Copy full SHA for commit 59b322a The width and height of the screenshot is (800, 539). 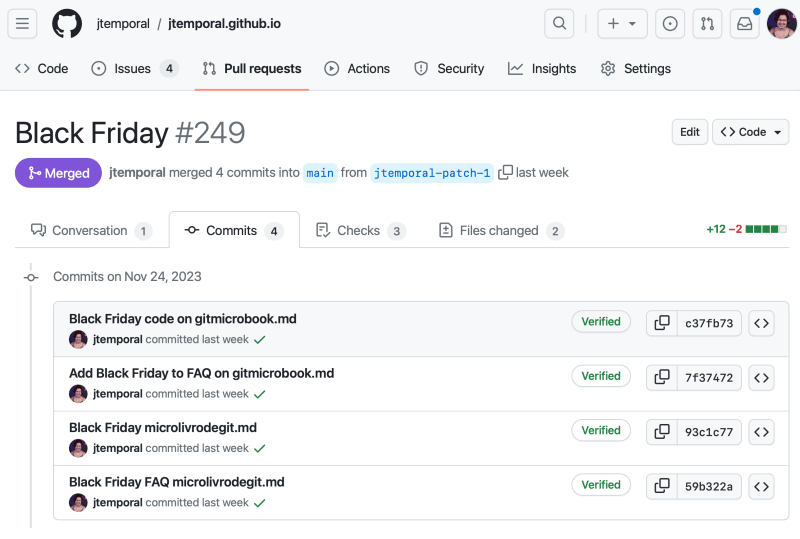coord(662,486)
